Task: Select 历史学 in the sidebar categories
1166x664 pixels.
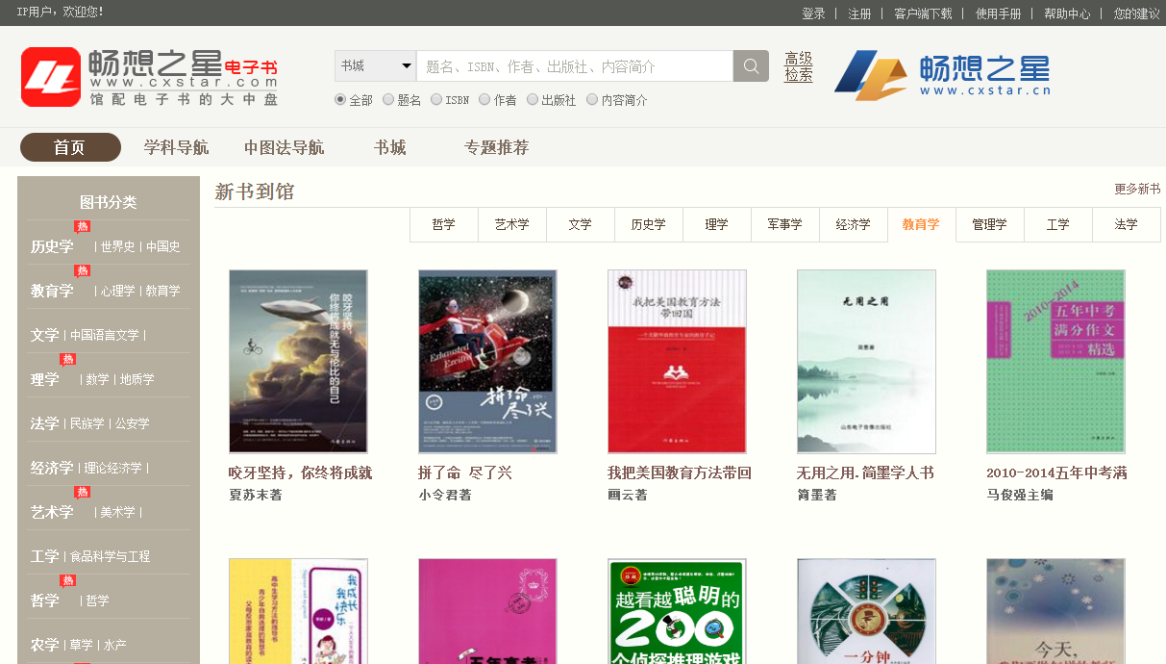Action: point(52,246)
